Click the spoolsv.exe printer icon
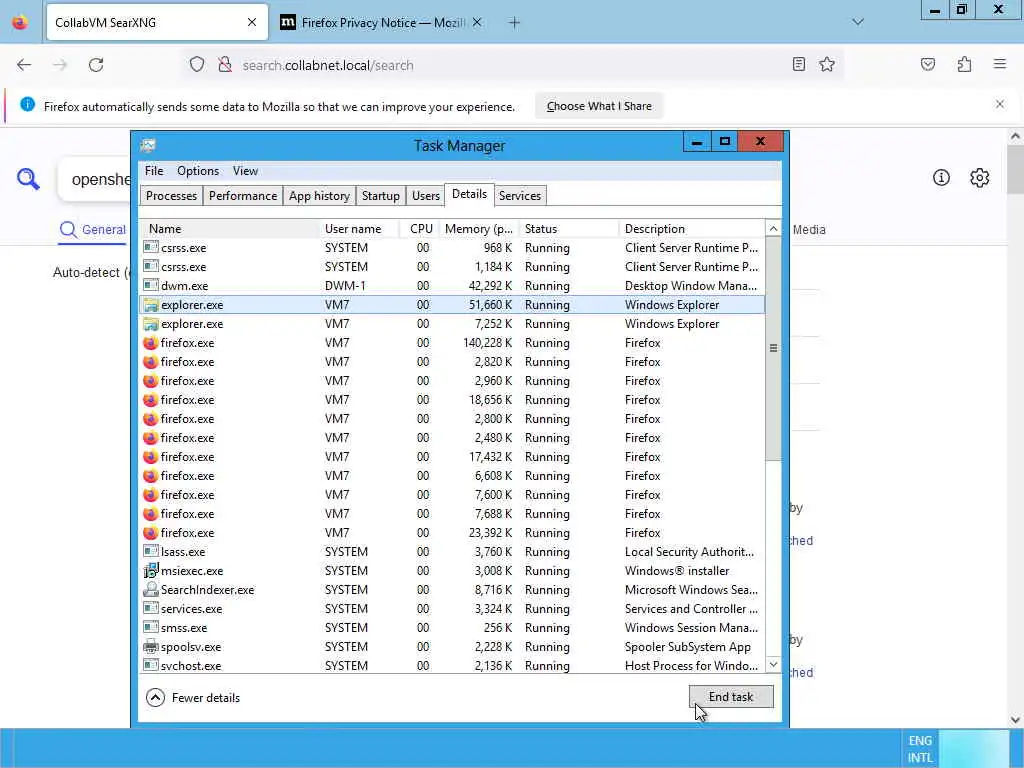 click(x=151, y=647)
